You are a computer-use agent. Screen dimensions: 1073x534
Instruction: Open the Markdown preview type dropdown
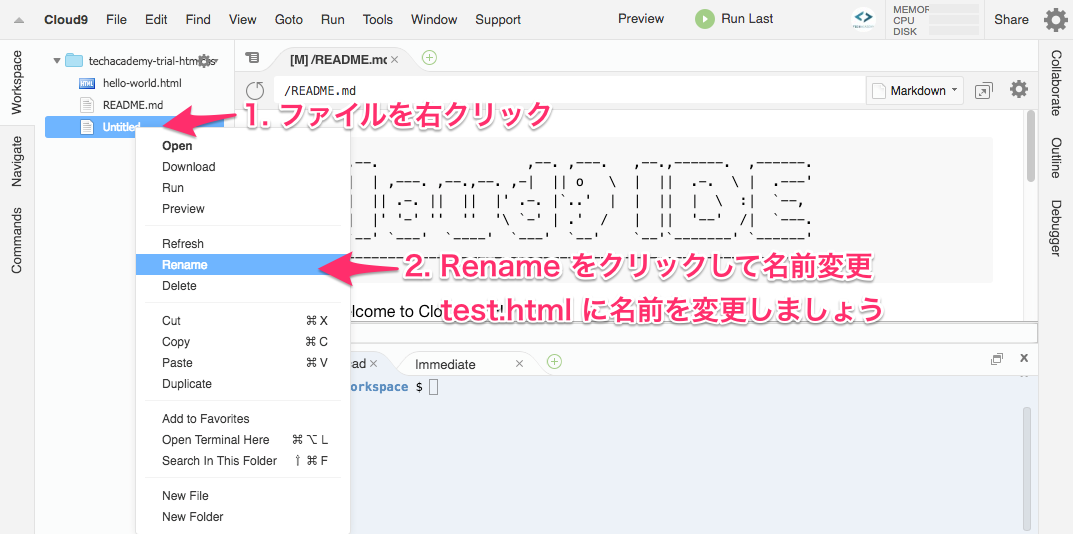pyautogui.click(x=916, y=91)
